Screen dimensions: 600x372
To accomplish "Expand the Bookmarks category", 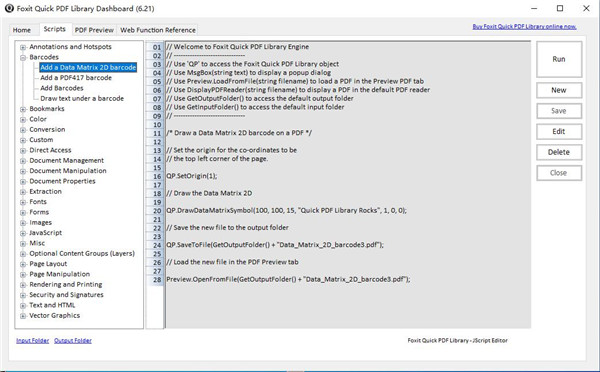I will 23,109.
